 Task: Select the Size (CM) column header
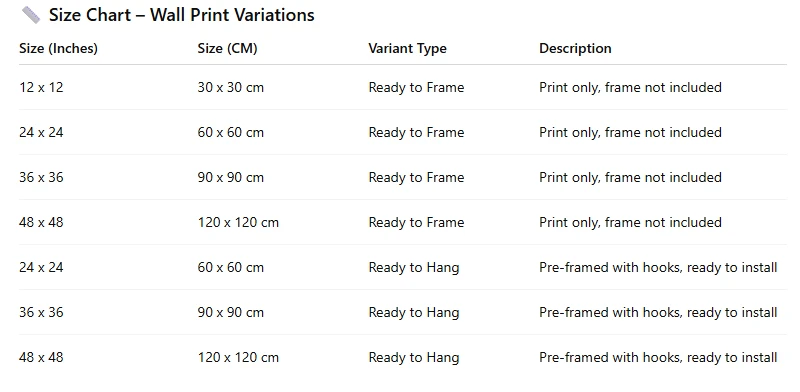pyautogui.click(x=228, y=48)
